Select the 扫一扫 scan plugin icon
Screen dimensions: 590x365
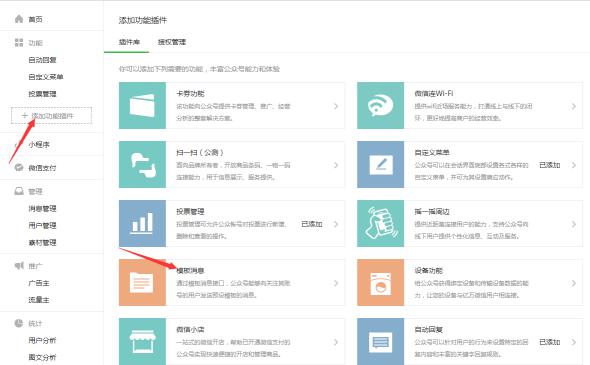tap(142, 164)
